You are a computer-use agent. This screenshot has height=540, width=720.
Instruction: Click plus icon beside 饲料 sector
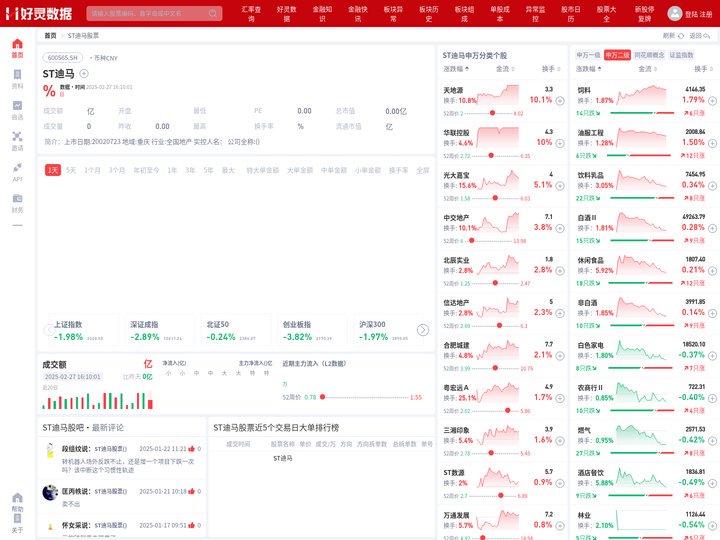click(x=712, y=101)
